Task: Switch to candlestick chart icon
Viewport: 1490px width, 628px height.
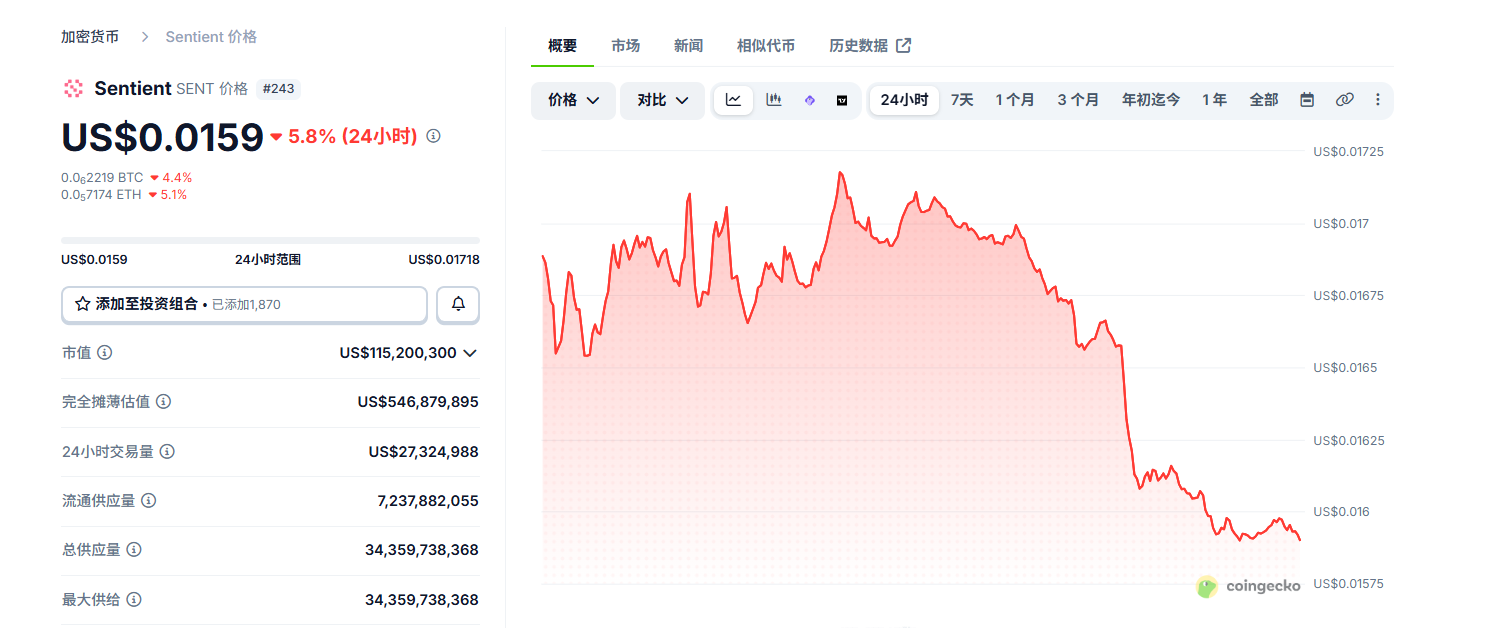Action: click(x=774, y=100)
